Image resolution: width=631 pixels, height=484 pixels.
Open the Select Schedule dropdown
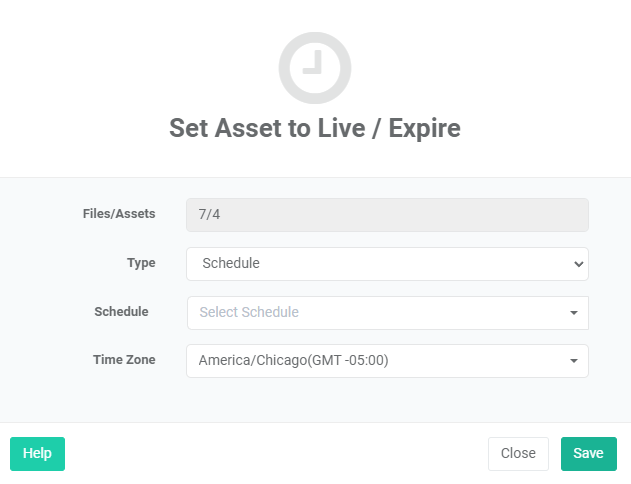coord(388,313)
